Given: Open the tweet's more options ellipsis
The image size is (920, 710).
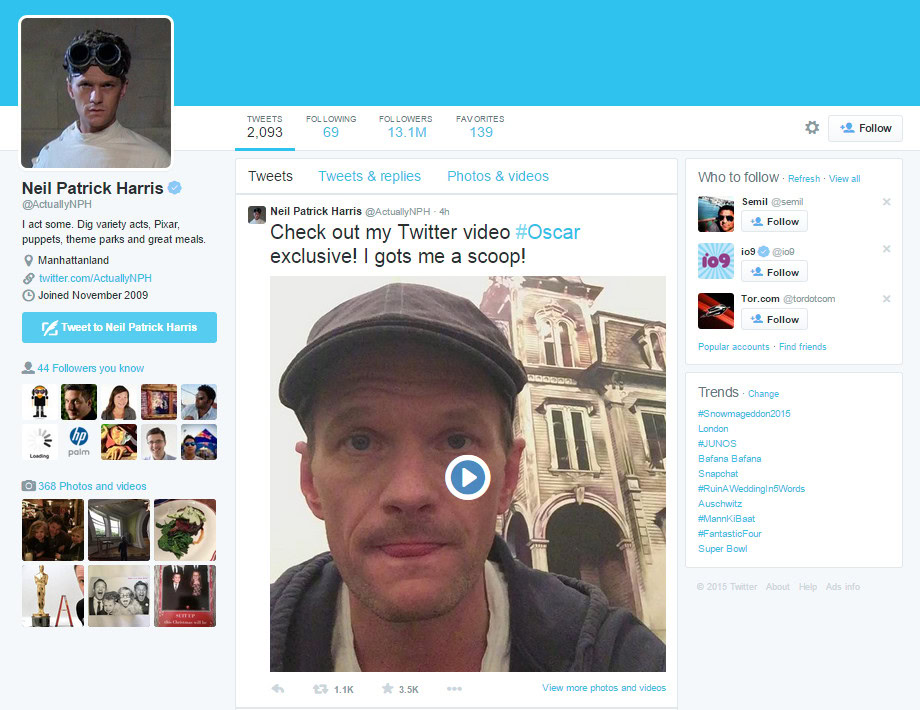Looking at the screenshot, I should 454,689.
